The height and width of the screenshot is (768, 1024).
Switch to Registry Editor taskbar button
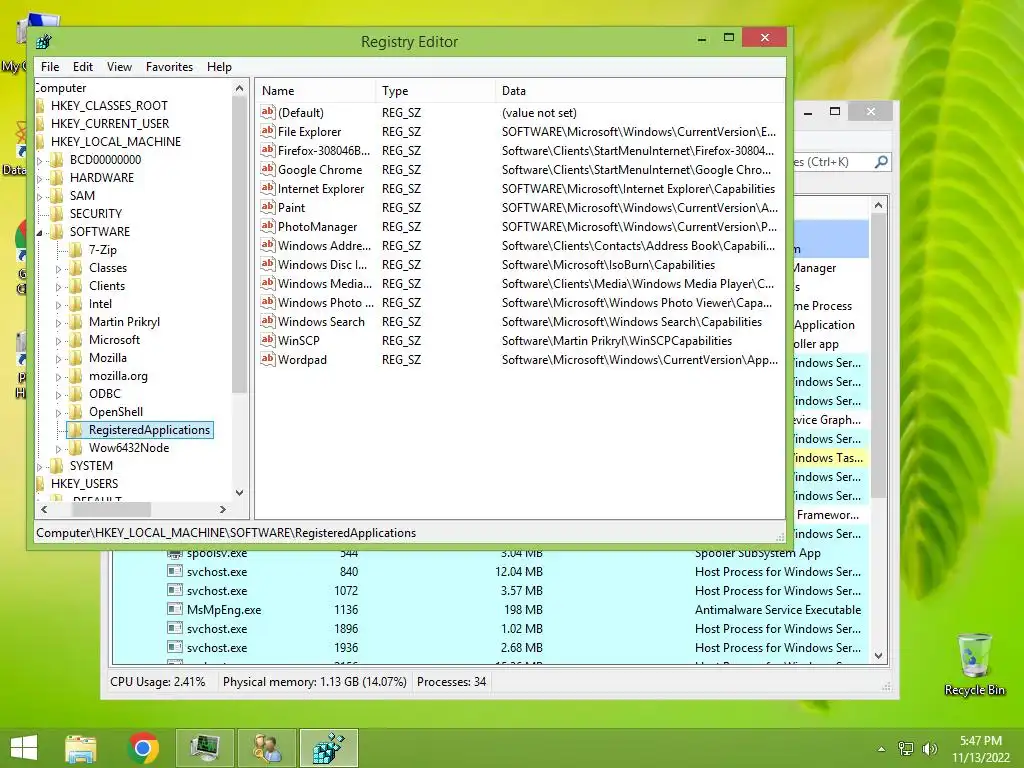tap(328, 748)
